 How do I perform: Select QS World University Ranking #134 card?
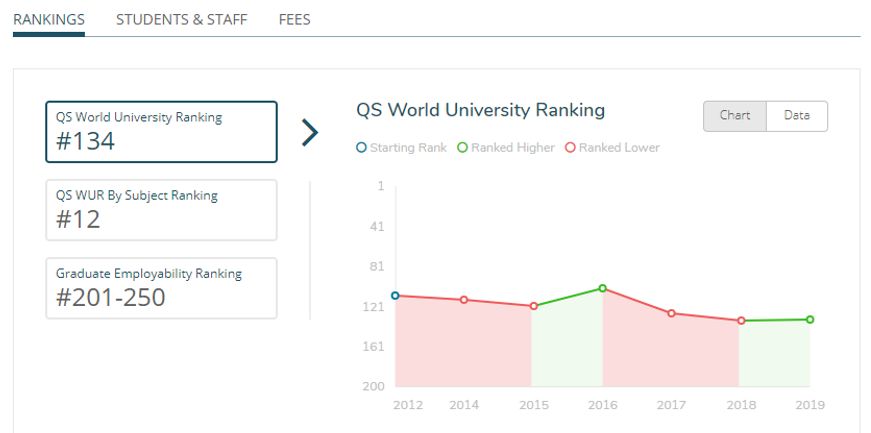161,132
